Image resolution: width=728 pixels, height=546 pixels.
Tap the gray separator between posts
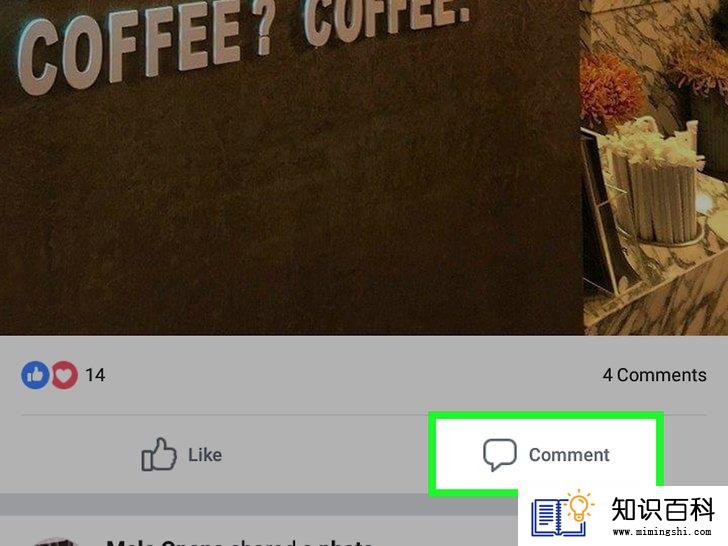click(259, 504)
